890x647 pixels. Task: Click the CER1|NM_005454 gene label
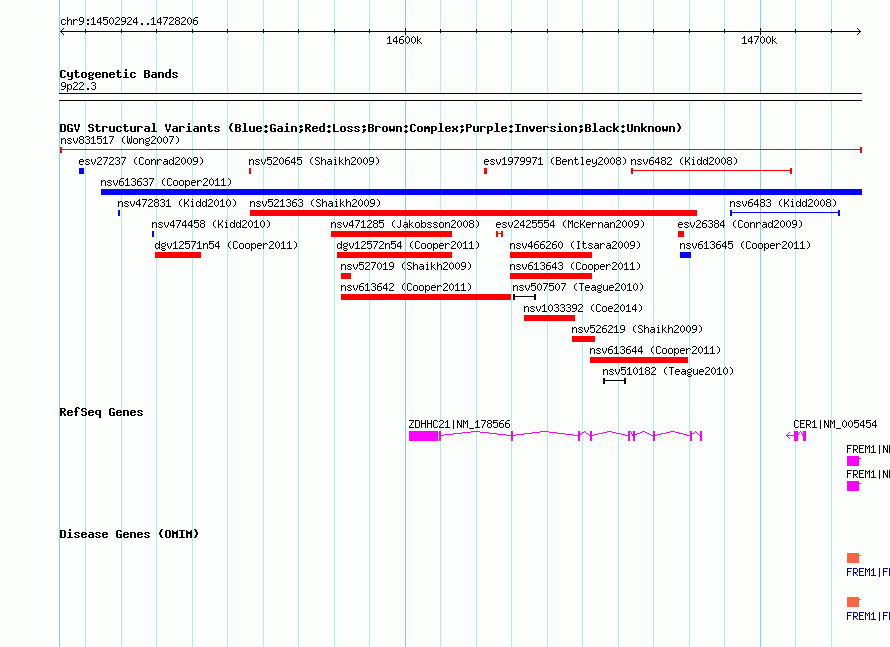(835, 425)
